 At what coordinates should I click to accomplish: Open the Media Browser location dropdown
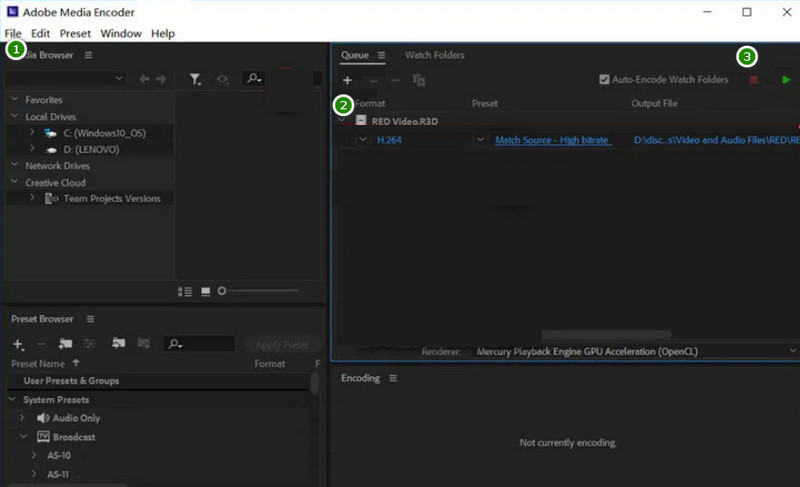[64, 79]
